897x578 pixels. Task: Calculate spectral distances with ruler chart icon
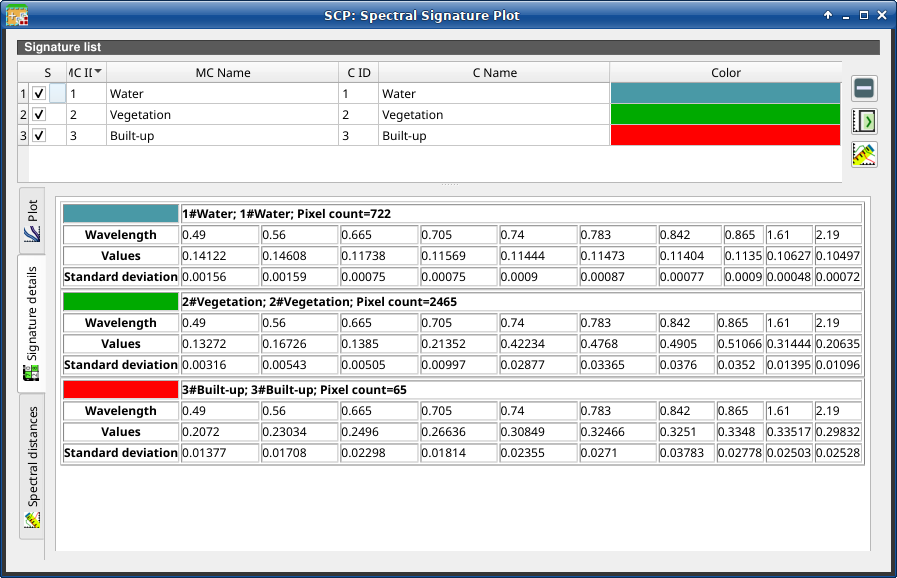(864, 155)
